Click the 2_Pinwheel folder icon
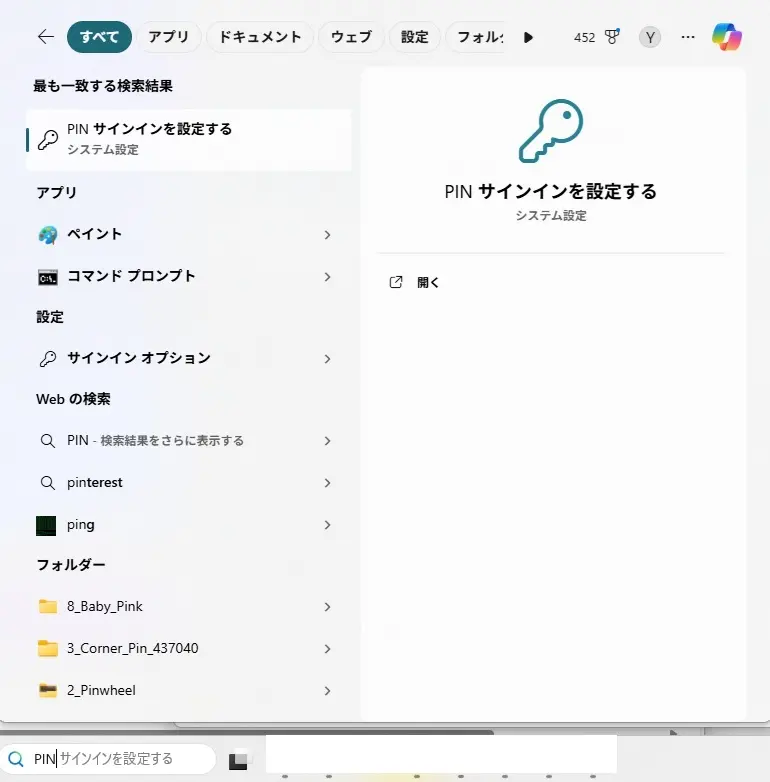This screenshot has height=782, width=770. pos(48,690)
